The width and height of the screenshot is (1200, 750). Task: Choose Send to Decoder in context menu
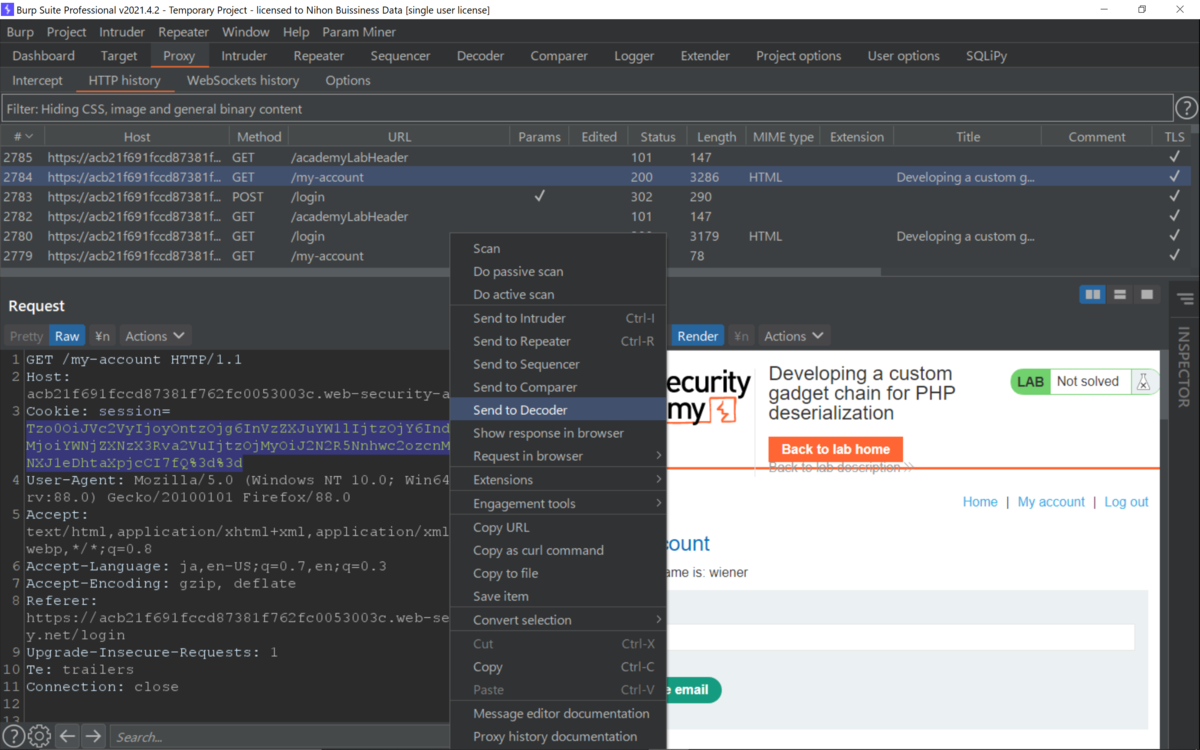[x=558, y=410]
